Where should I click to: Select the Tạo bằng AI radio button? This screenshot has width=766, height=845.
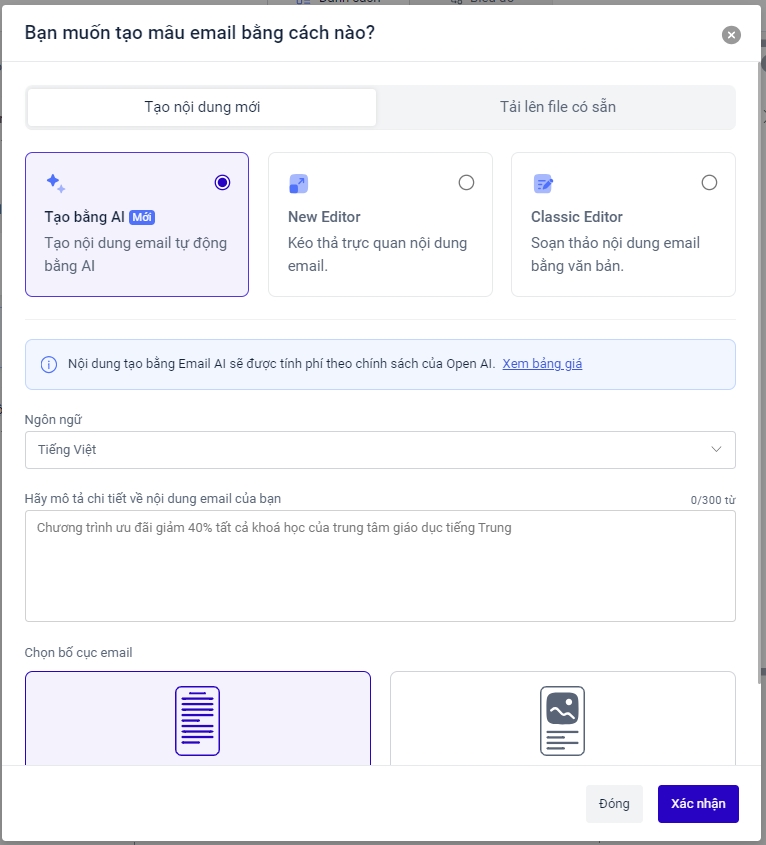pos(222,182)
